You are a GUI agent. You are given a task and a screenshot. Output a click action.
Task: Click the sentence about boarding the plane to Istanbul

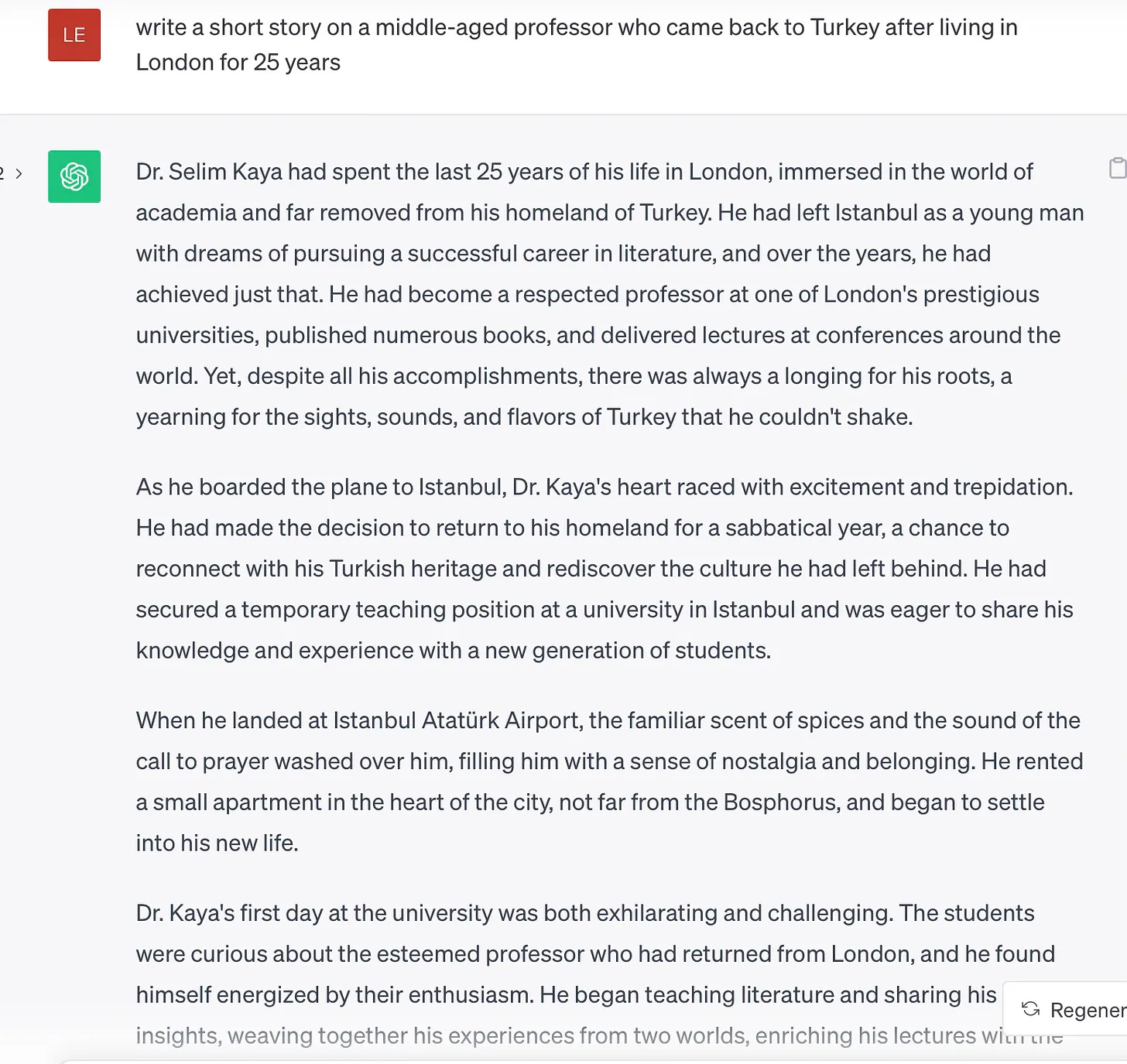click(604, 487)
